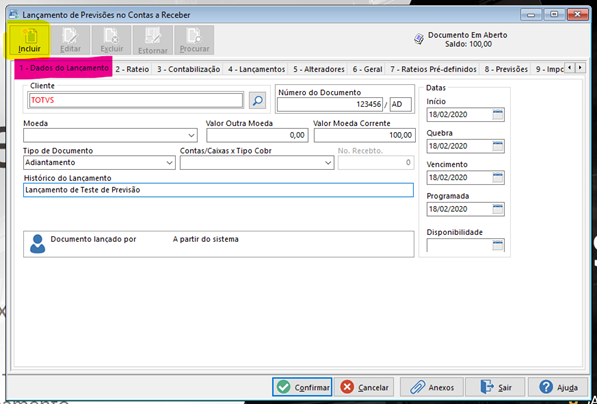
Task: Click the Cancelar button
Action: pos(364,387)
